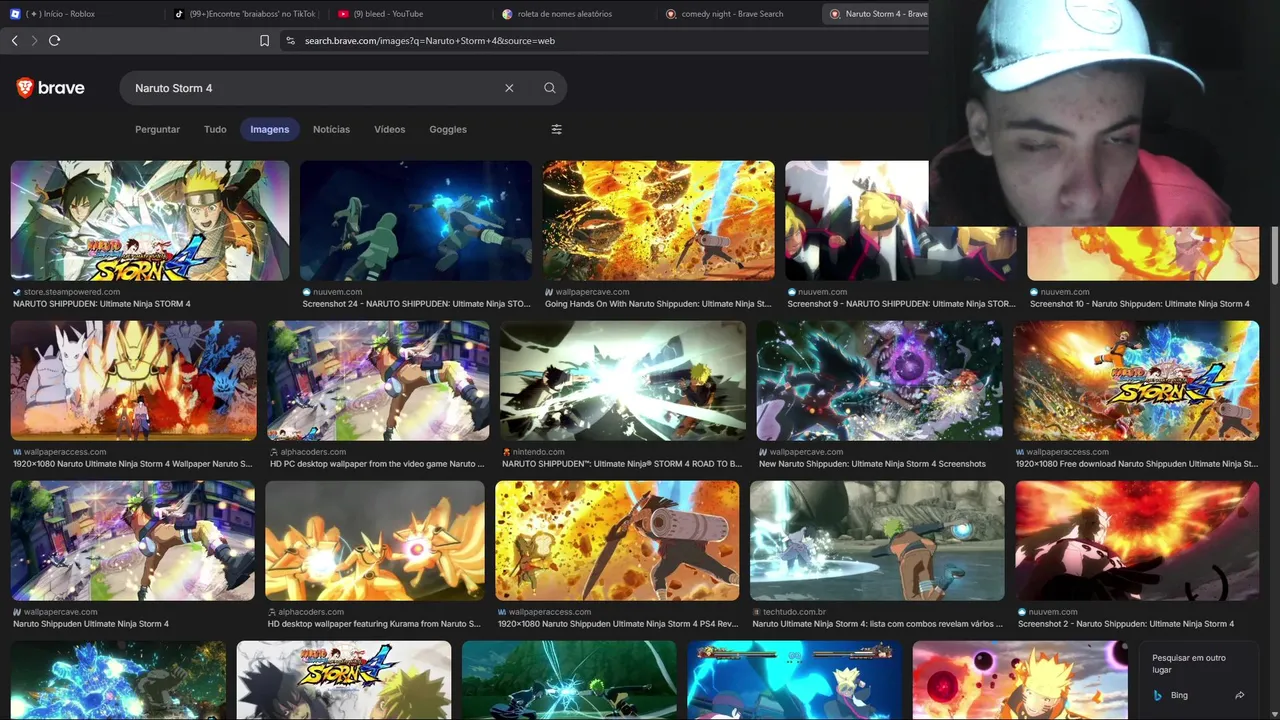Open the HD PC desktop wallpaper alphacoders thumbnail

[x=378, y=380]
